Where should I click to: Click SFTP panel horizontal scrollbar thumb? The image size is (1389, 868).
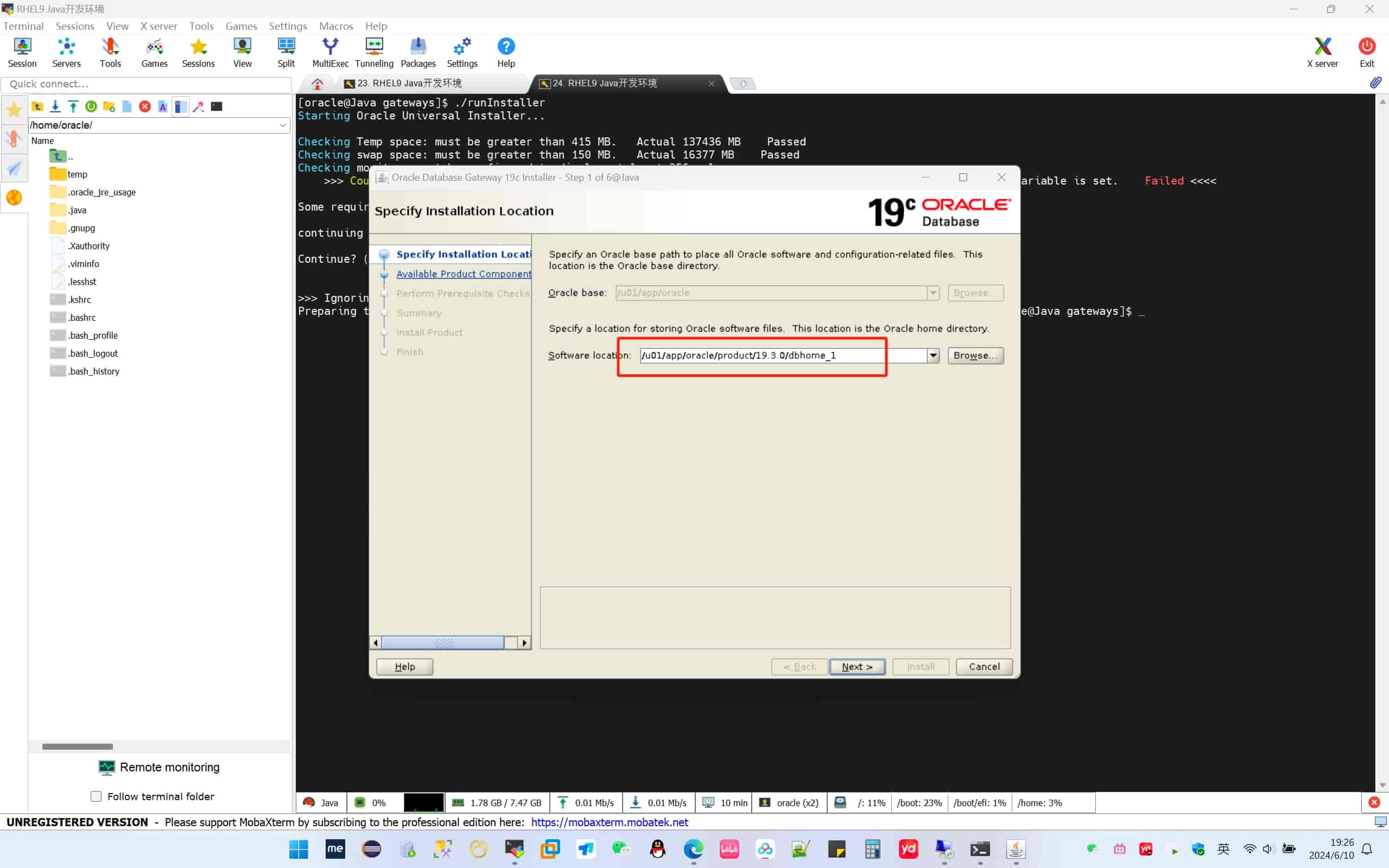coord(78,746)
